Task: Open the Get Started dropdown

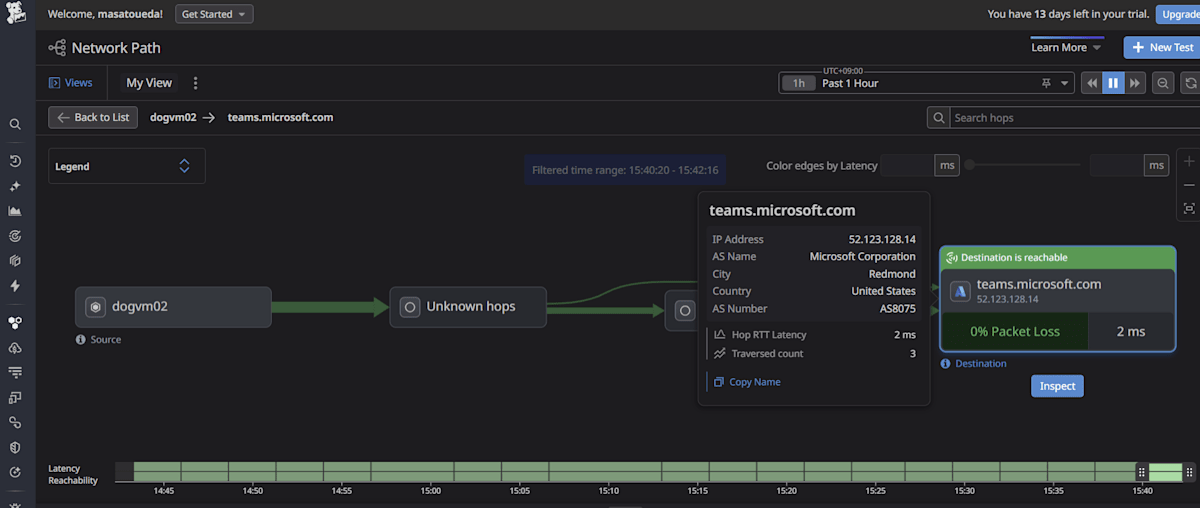Action: [x=214, y=14]
